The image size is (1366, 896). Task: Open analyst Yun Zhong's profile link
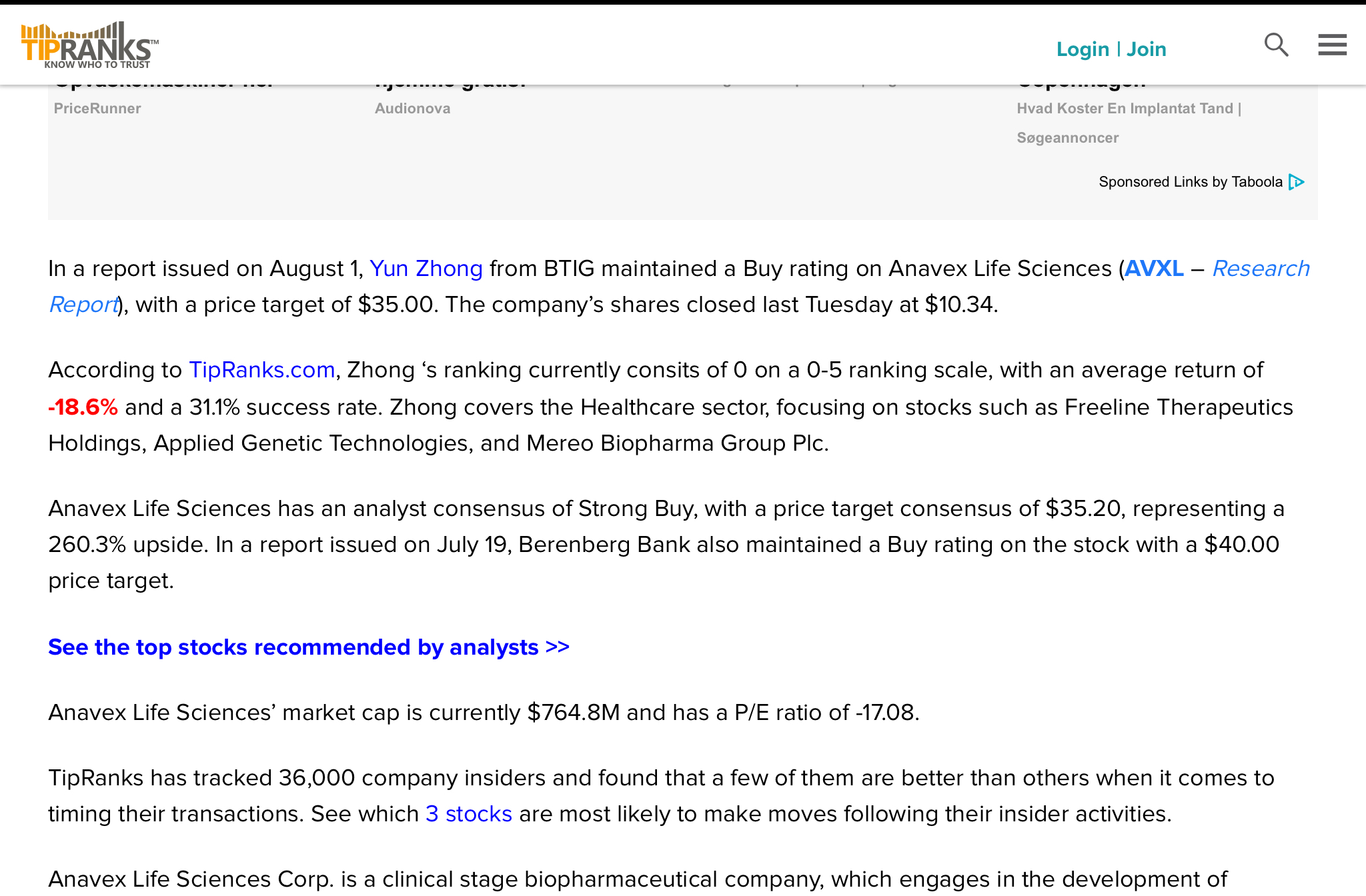[426, 268]
